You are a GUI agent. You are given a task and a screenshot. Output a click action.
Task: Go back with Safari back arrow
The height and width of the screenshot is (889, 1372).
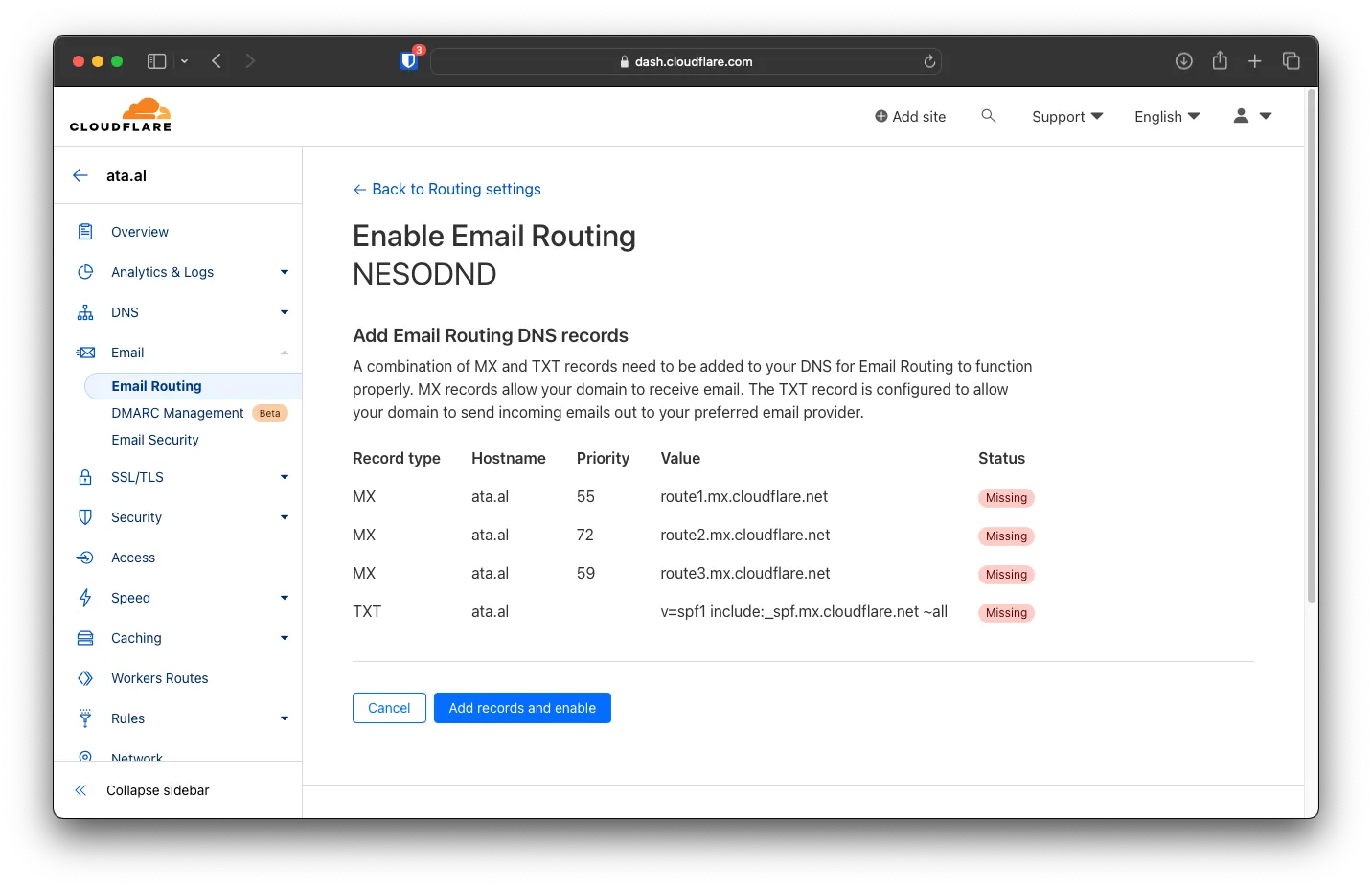(217, 61)
